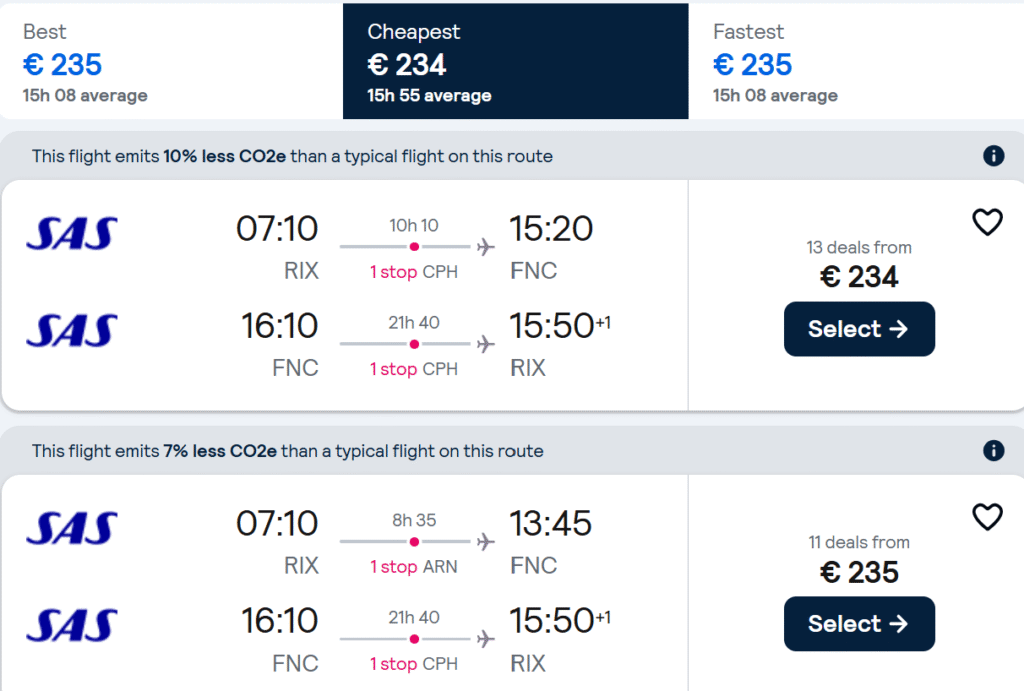Click the plane icon on 10h 10 flight
Image resolution: width=1024 pixels, height=691 pixels.
[x=485, y=248]
